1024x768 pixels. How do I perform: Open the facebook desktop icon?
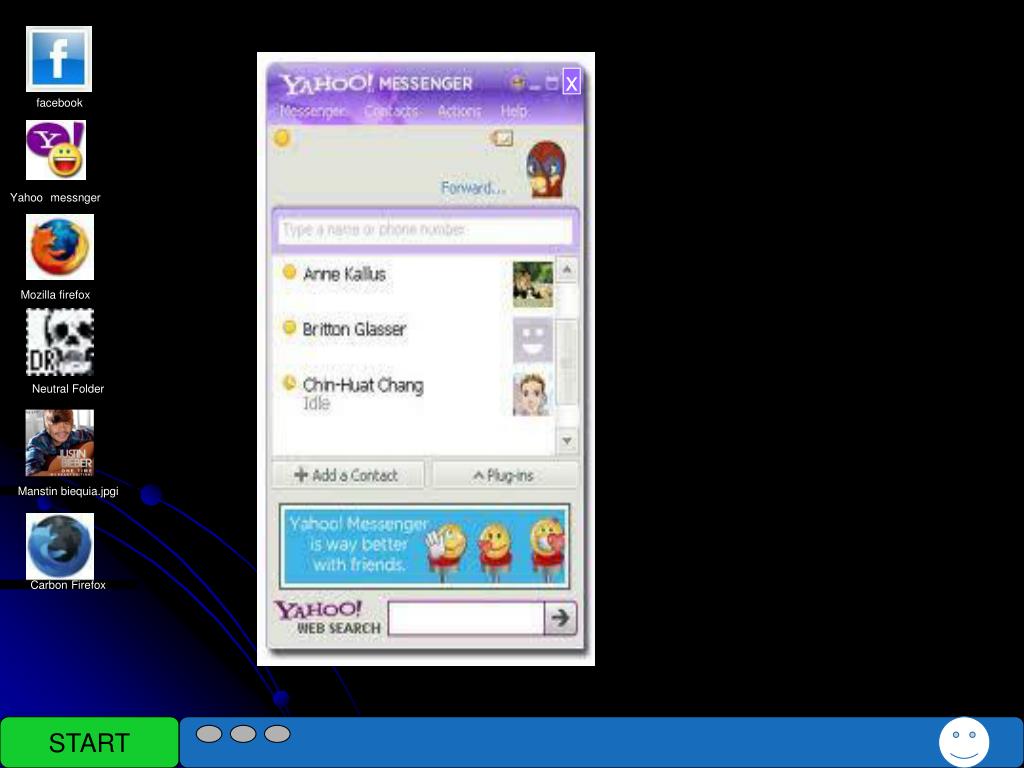coord(59,59)
